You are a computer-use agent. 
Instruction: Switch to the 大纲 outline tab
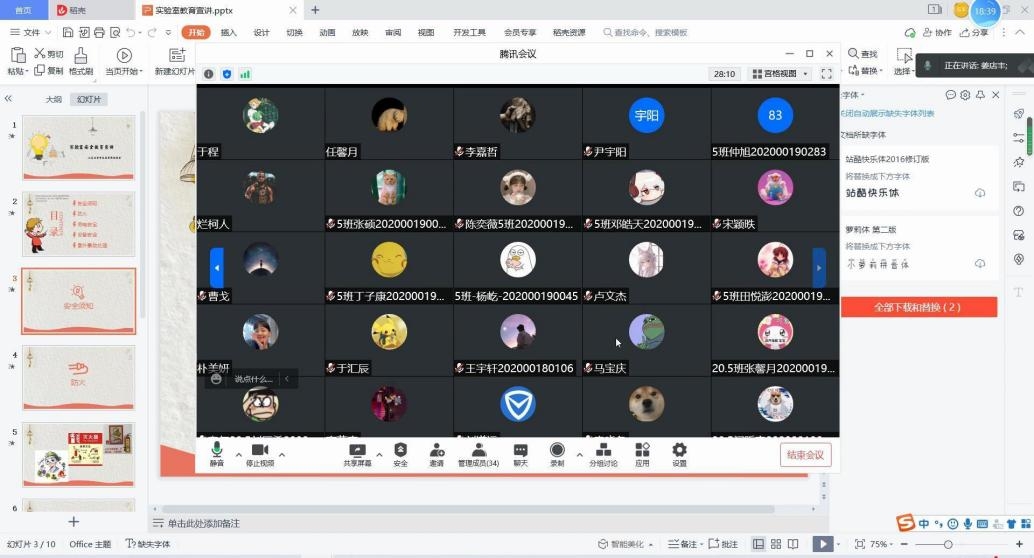tap(53, 99)
